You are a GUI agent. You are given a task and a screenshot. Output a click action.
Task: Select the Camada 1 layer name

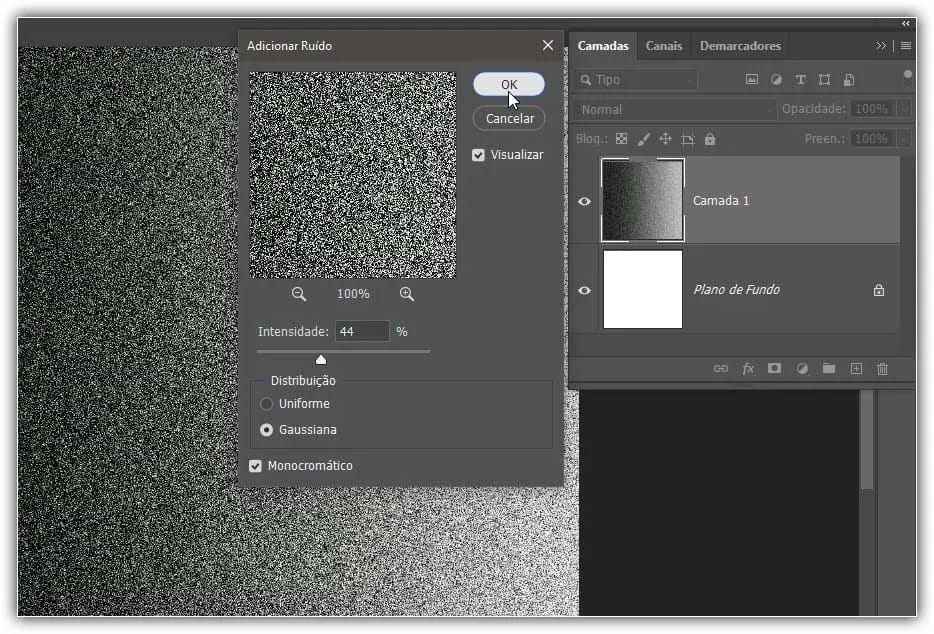pos(721,201)
